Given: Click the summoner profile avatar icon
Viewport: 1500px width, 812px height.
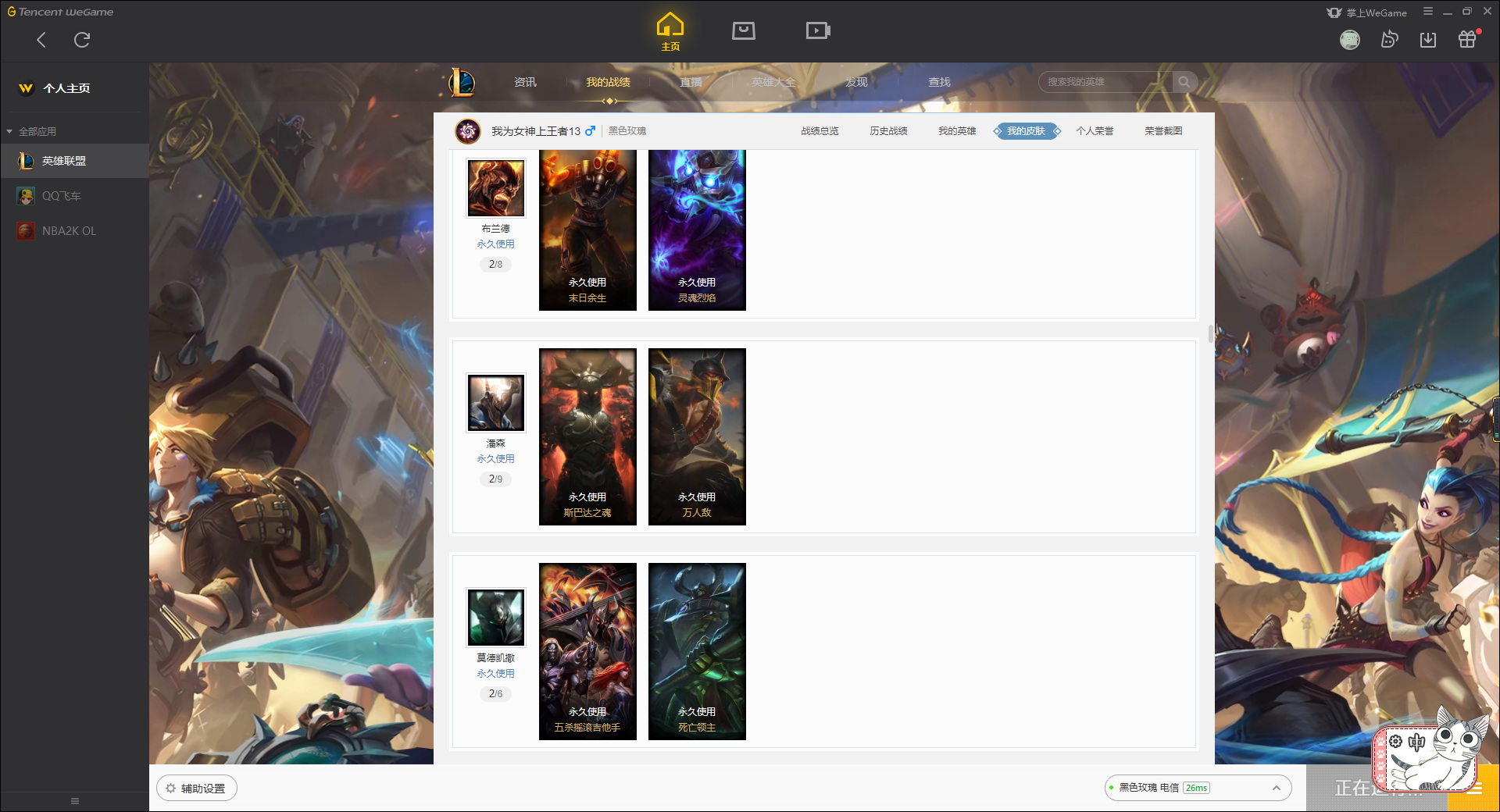Looking at the screenshot, I should [468, 131].
